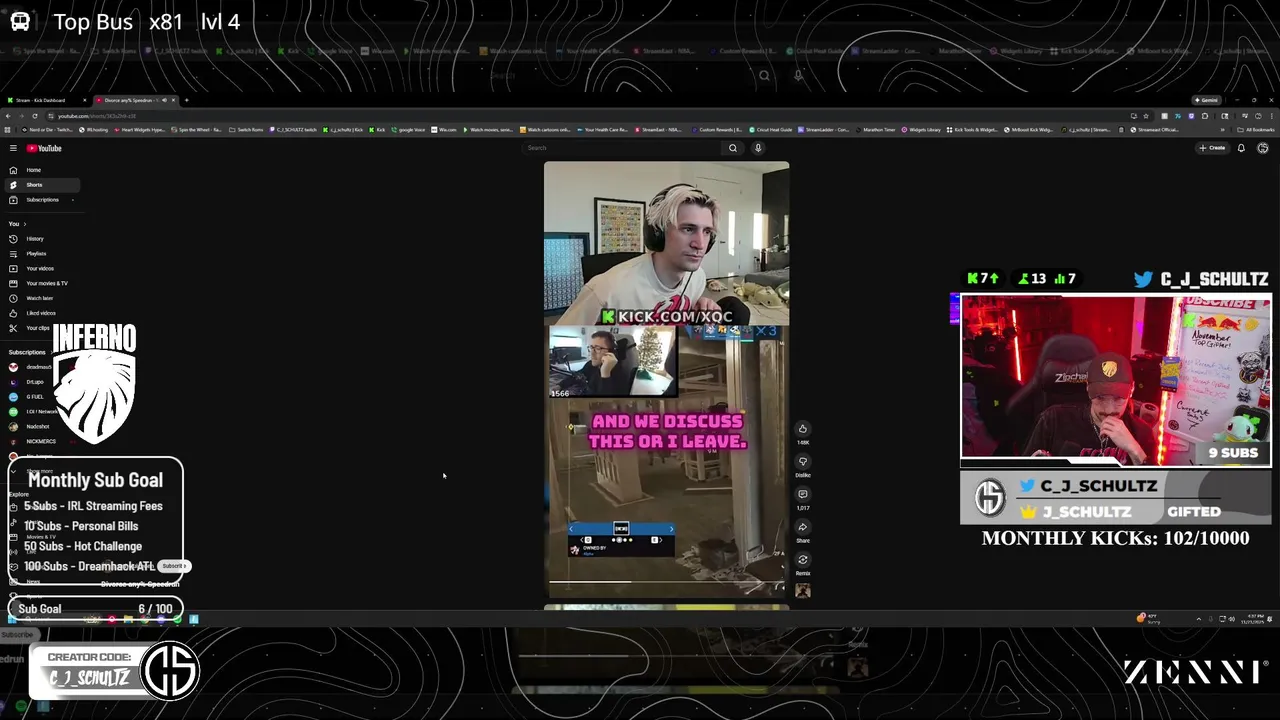Select Shorts in the YouTube sidebar
This screenshot has width=1280, height=720.
pos(41,185)
